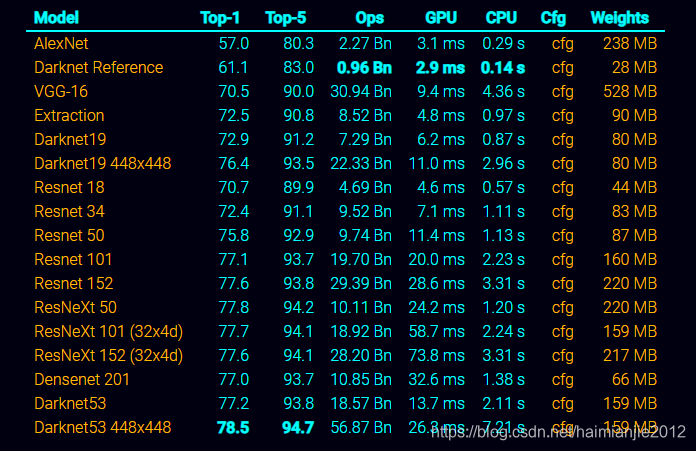Download the 80 MB Darknet19 448x448 weights

[x=634, y=163]
